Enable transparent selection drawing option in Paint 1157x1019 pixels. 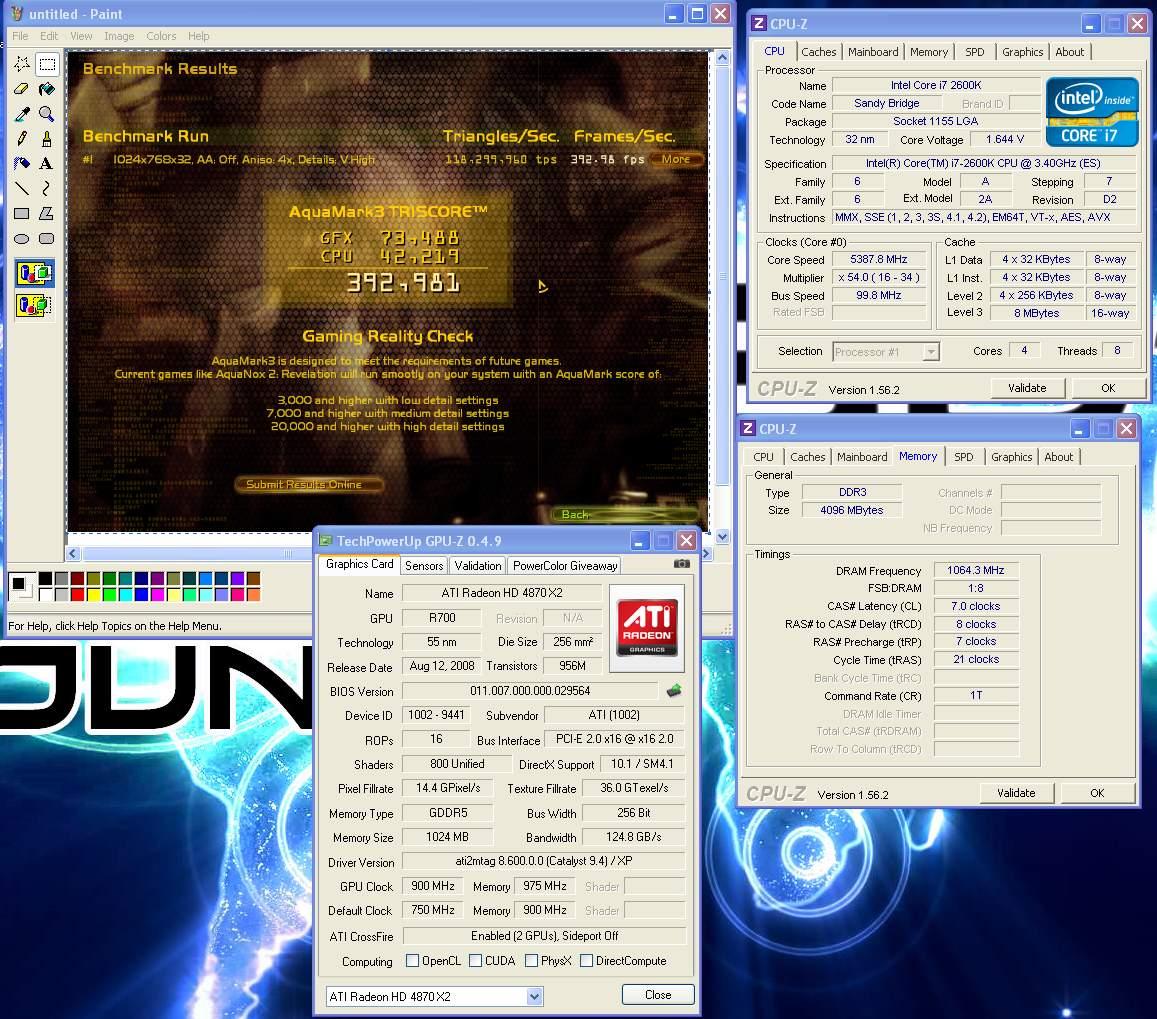click(x=35, y=304)
